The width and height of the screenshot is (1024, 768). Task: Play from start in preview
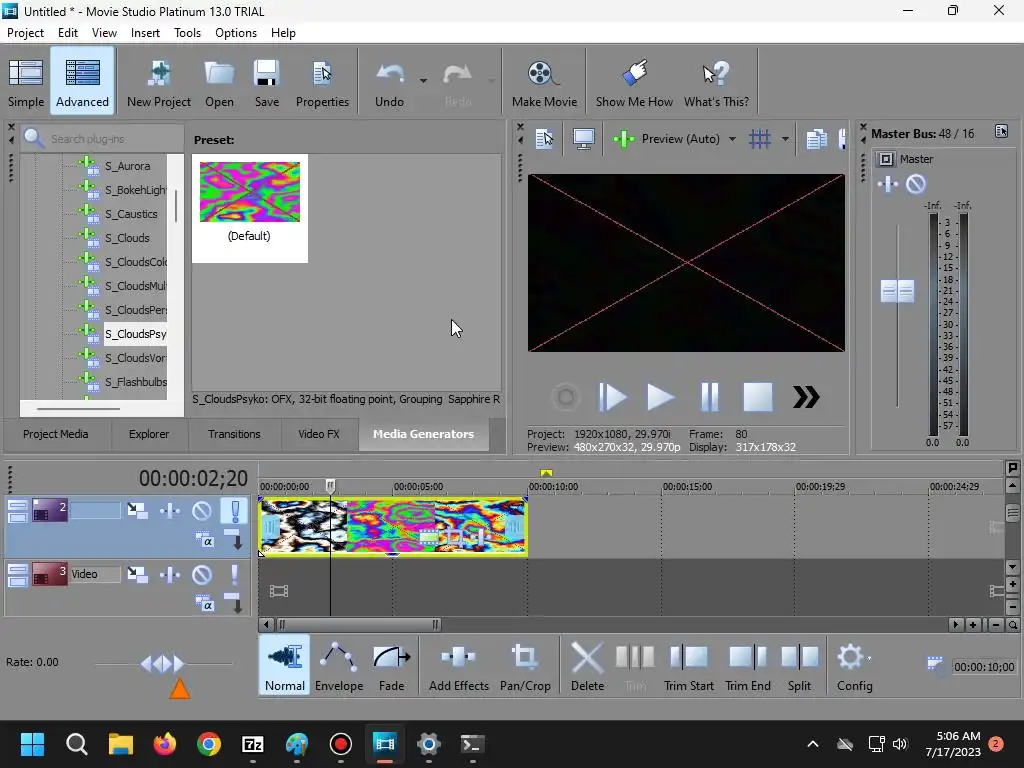(612, 396)
